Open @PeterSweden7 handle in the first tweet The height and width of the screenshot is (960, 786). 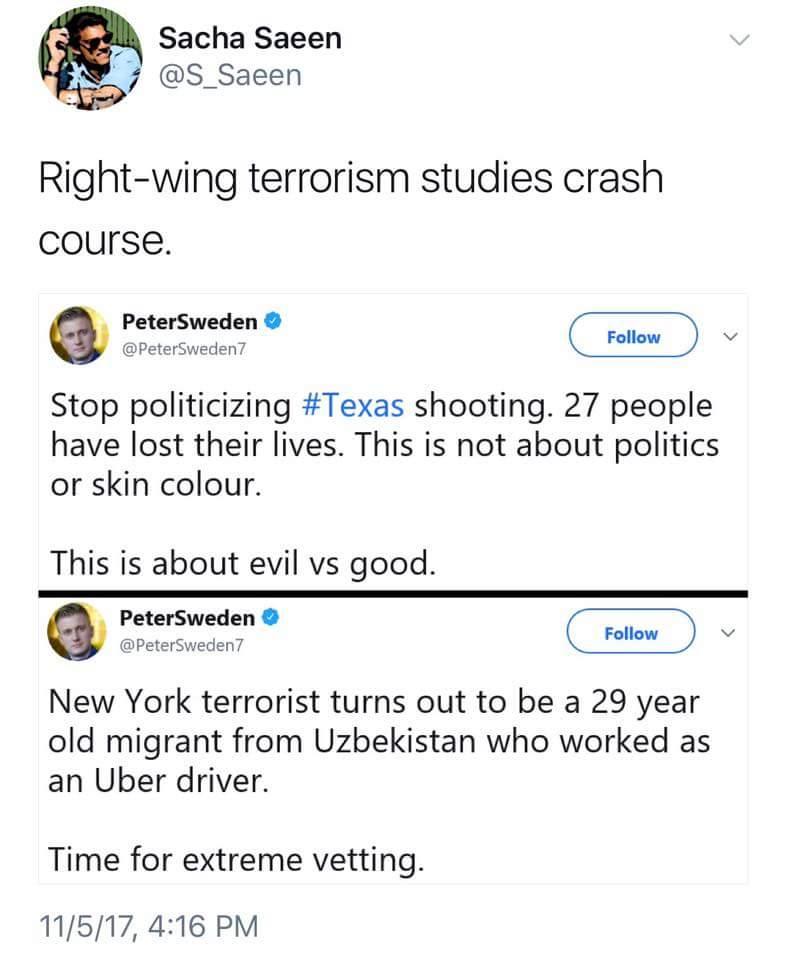tap(184, 348)
